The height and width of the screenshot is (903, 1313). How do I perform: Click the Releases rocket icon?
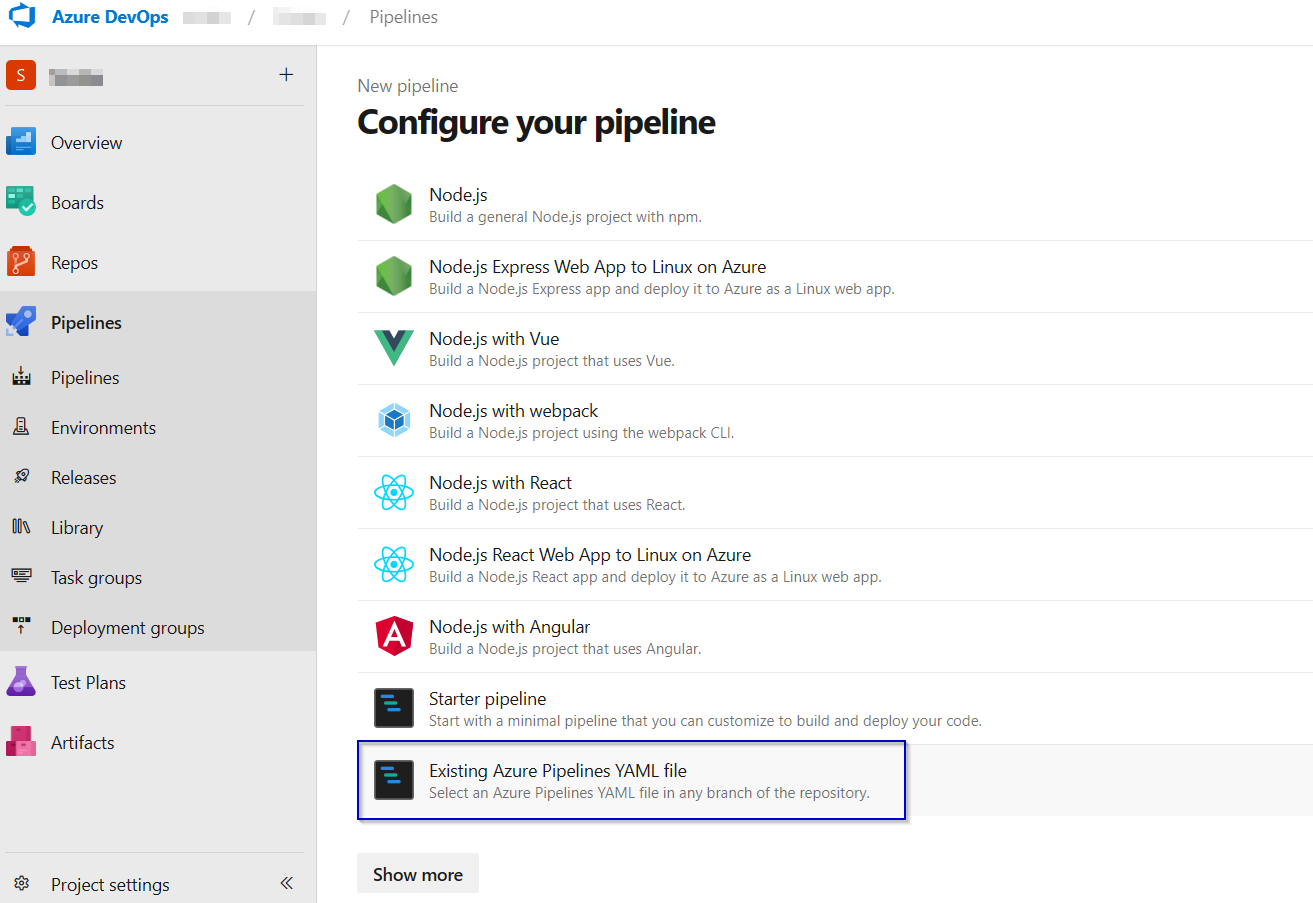pyautogui.click(x=21, y=477)
